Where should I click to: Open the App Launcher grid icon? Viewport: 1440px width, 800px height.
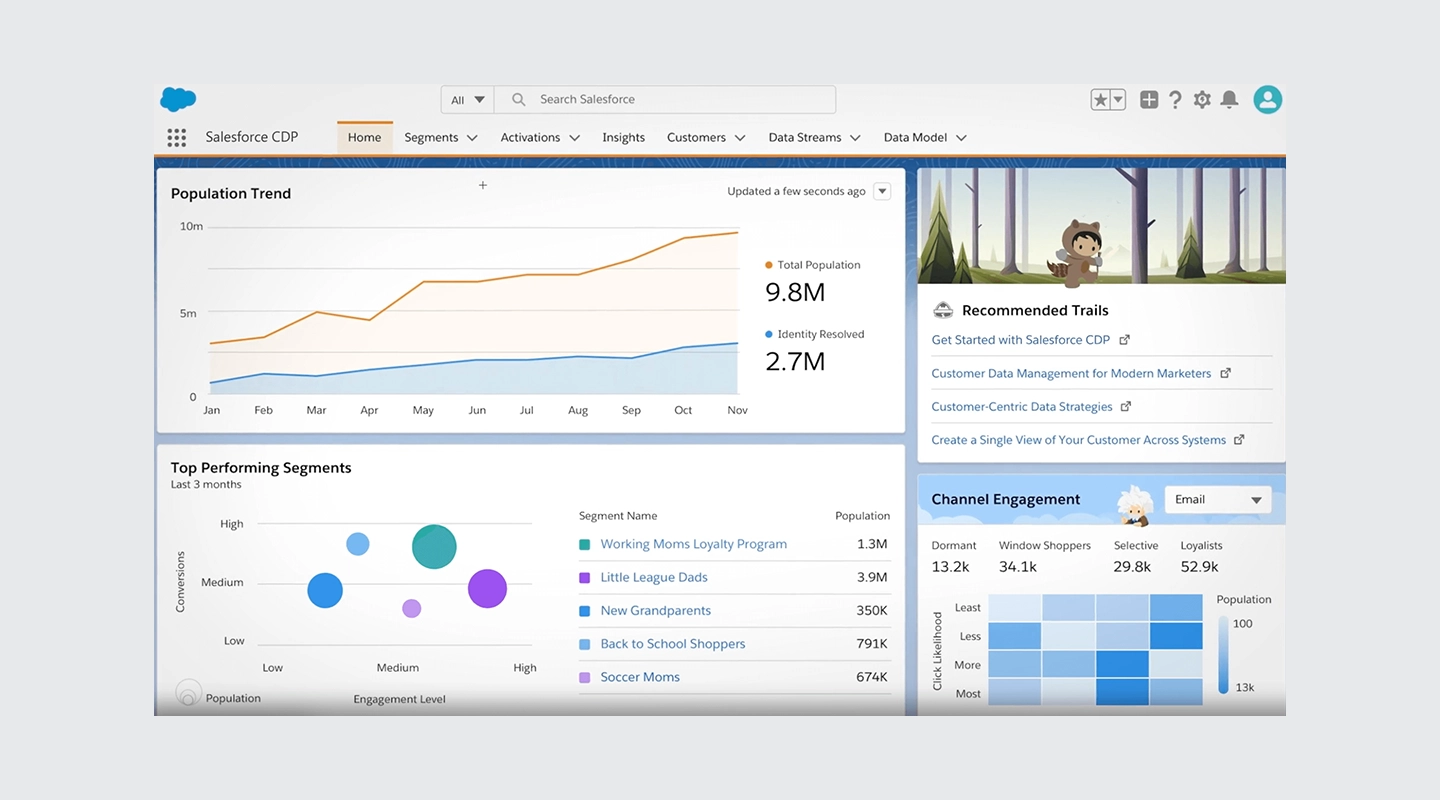pyautogui.click(x=177, y=138)
